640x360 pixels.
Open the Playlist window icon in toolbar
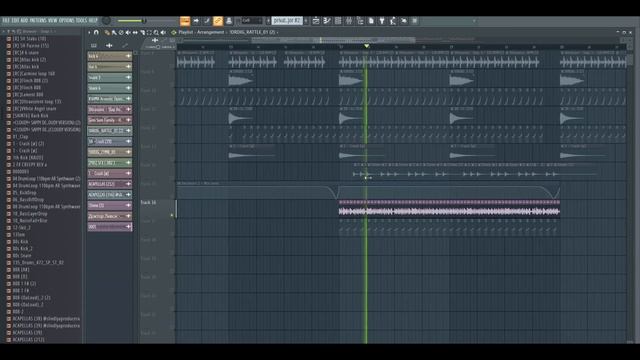click(316, 21)
